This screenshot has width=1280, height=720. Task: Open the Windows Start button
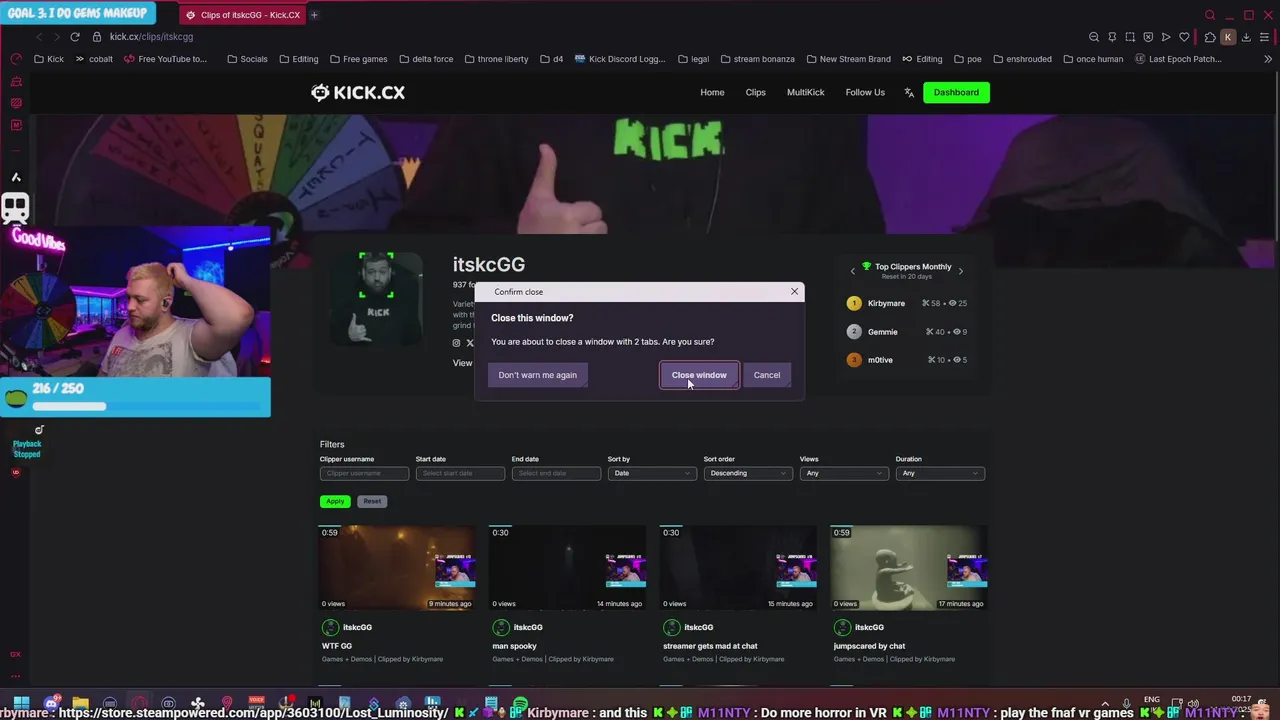click(21, 703)
